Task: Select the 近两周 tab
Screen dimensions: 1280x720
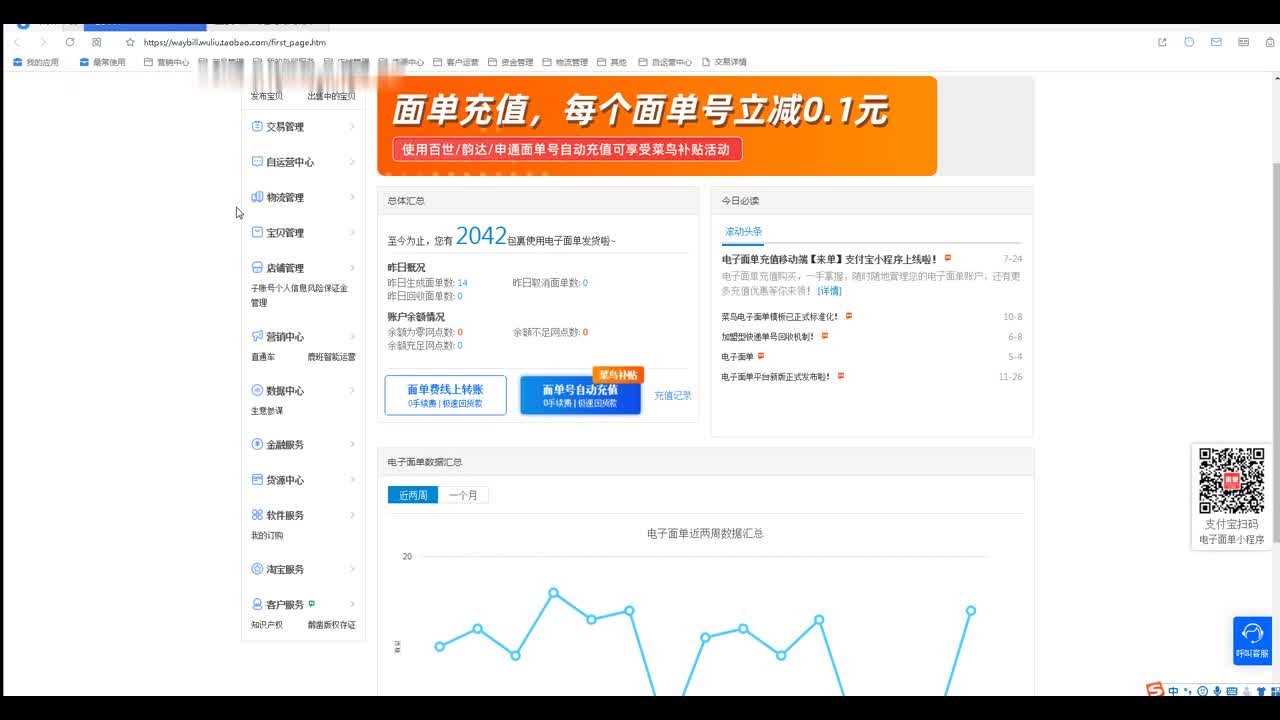Action: click(413, 495)
